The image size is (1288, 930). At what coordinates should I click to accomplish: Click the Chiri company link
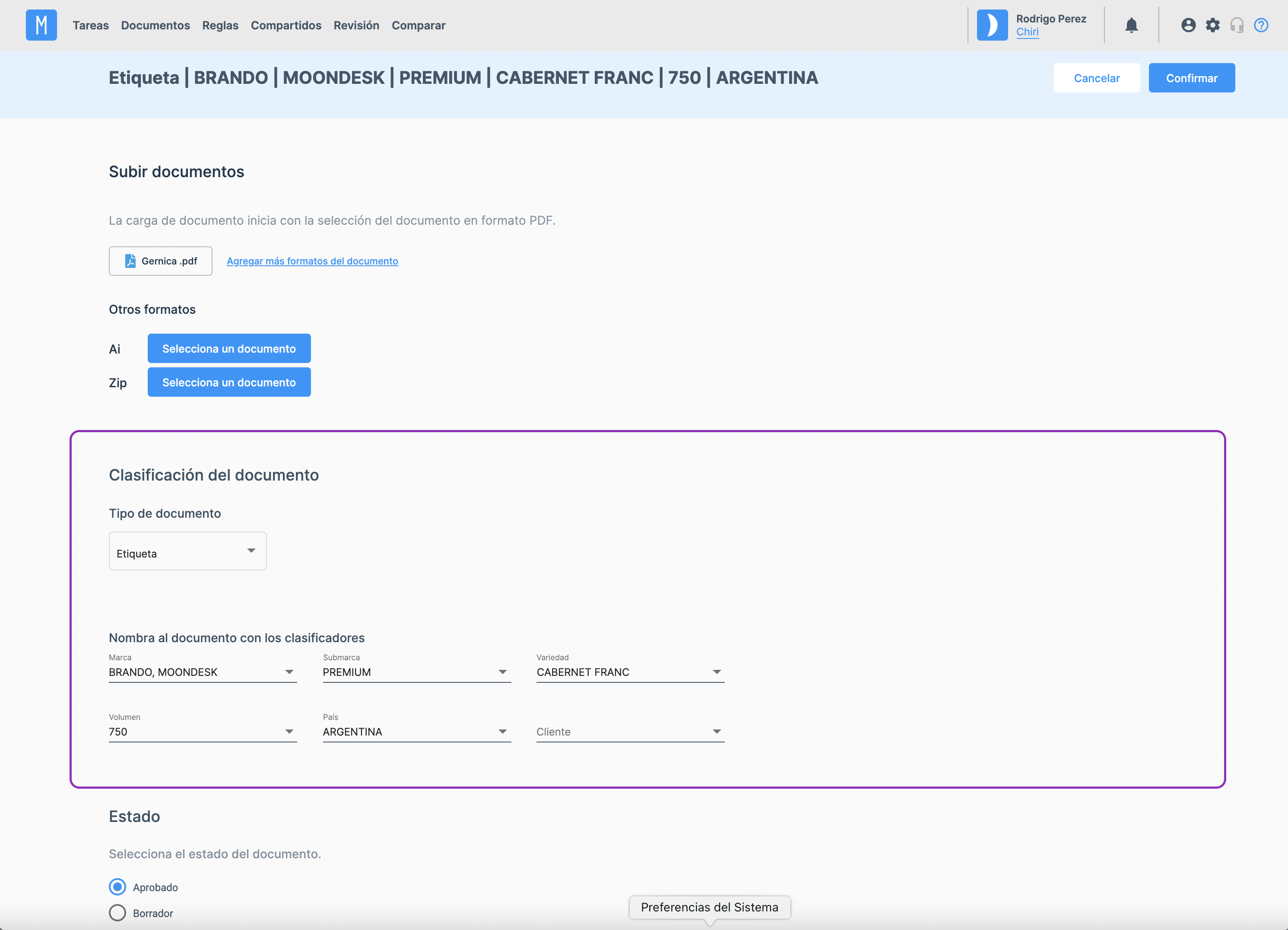(x=1027, y=32)
